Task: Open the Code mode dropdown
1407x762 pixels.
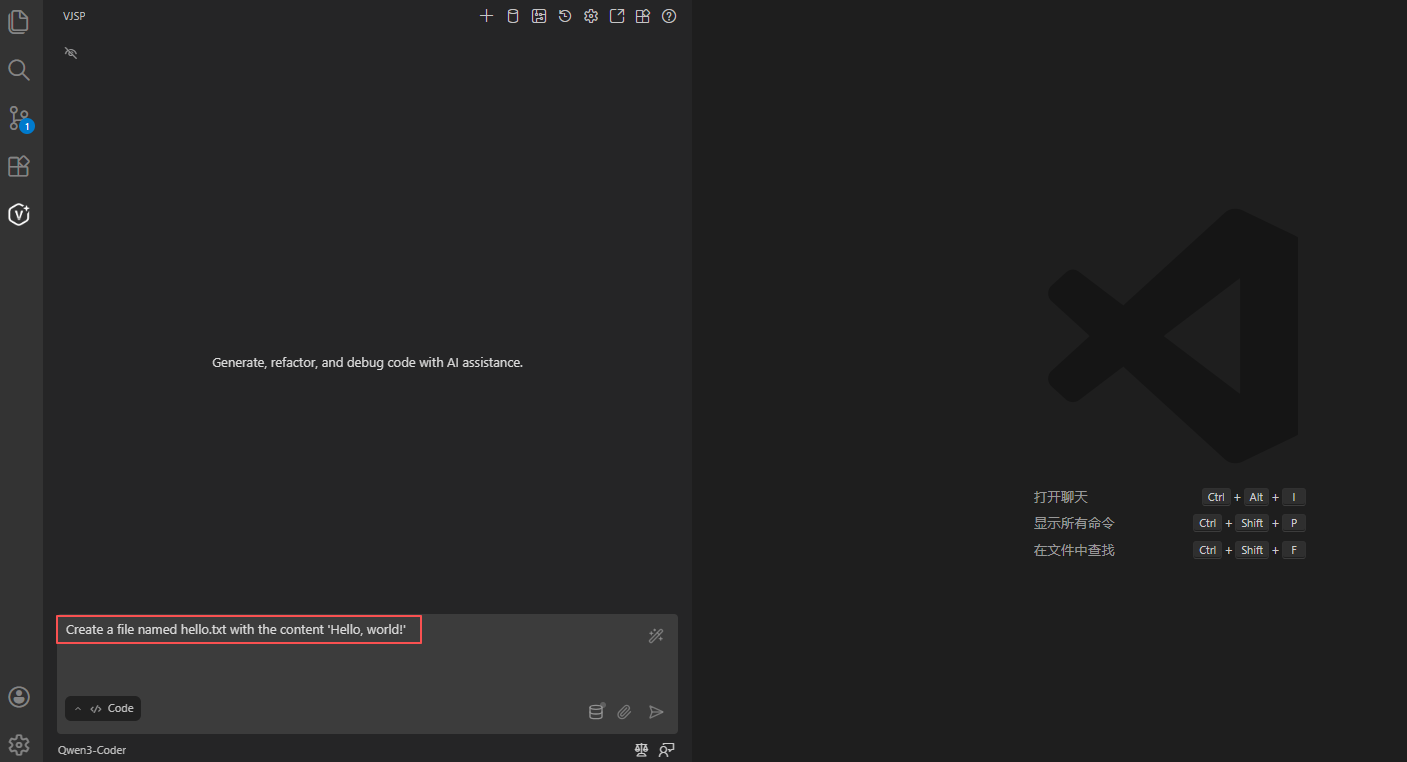Action: coord(103,709)
